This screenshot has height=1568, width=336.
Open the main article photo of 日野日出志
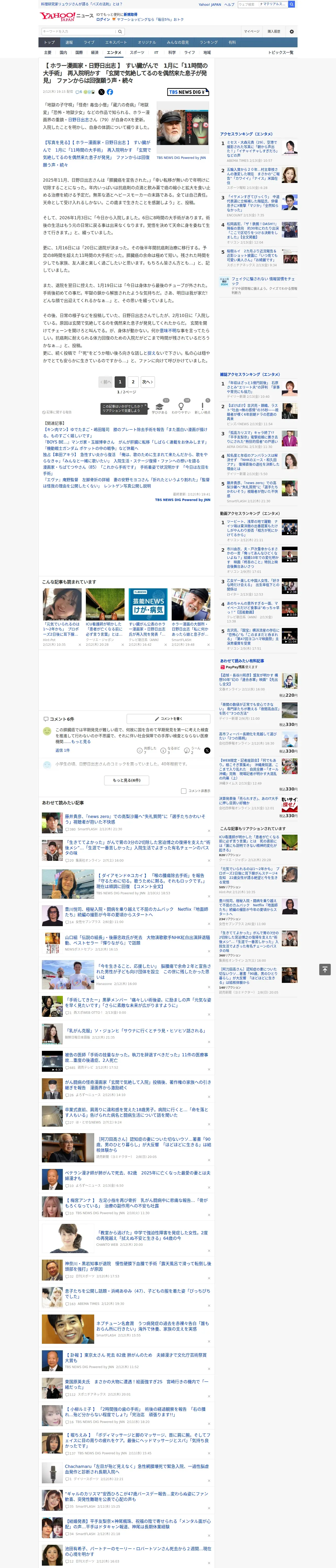tap(183, 128)
